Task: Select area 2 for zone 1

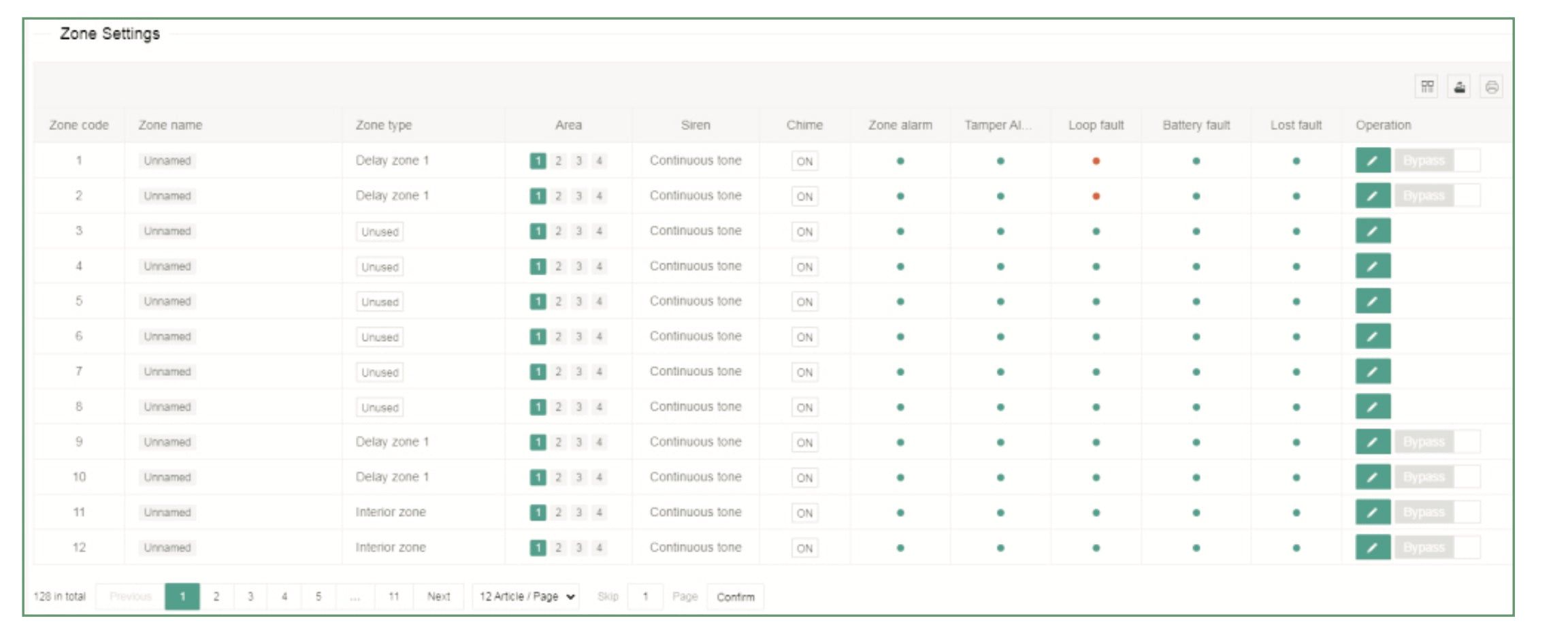Action: [x=558, y=161]
